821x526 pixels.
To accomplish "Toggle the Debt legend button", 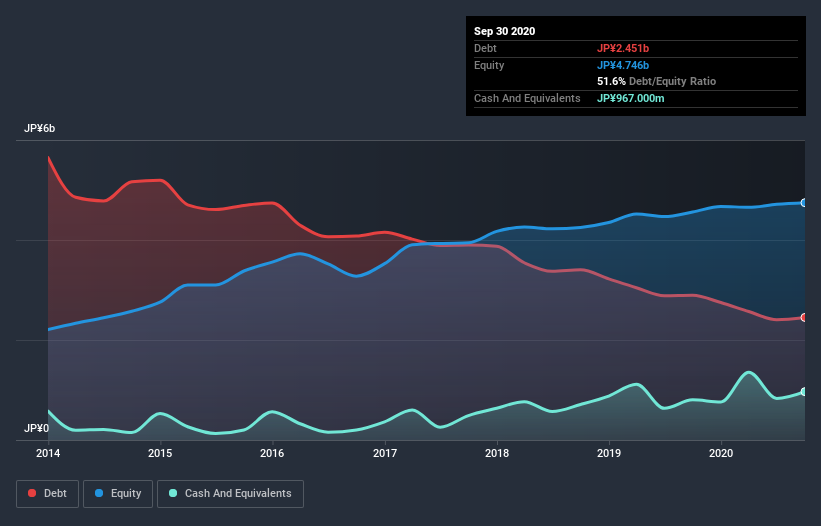I will pyautogui.click(x=47, y=494).
